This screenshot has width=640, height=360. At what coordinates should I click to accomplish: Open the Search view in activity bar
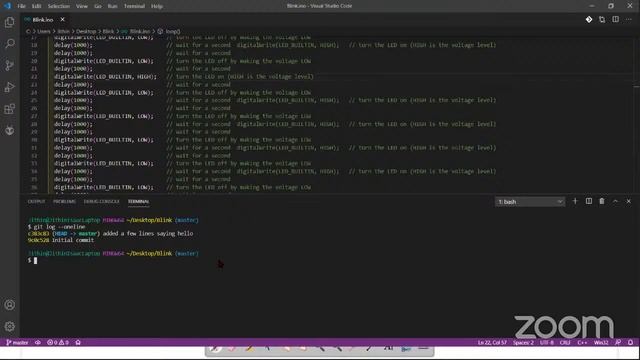[x=10, y=44]
